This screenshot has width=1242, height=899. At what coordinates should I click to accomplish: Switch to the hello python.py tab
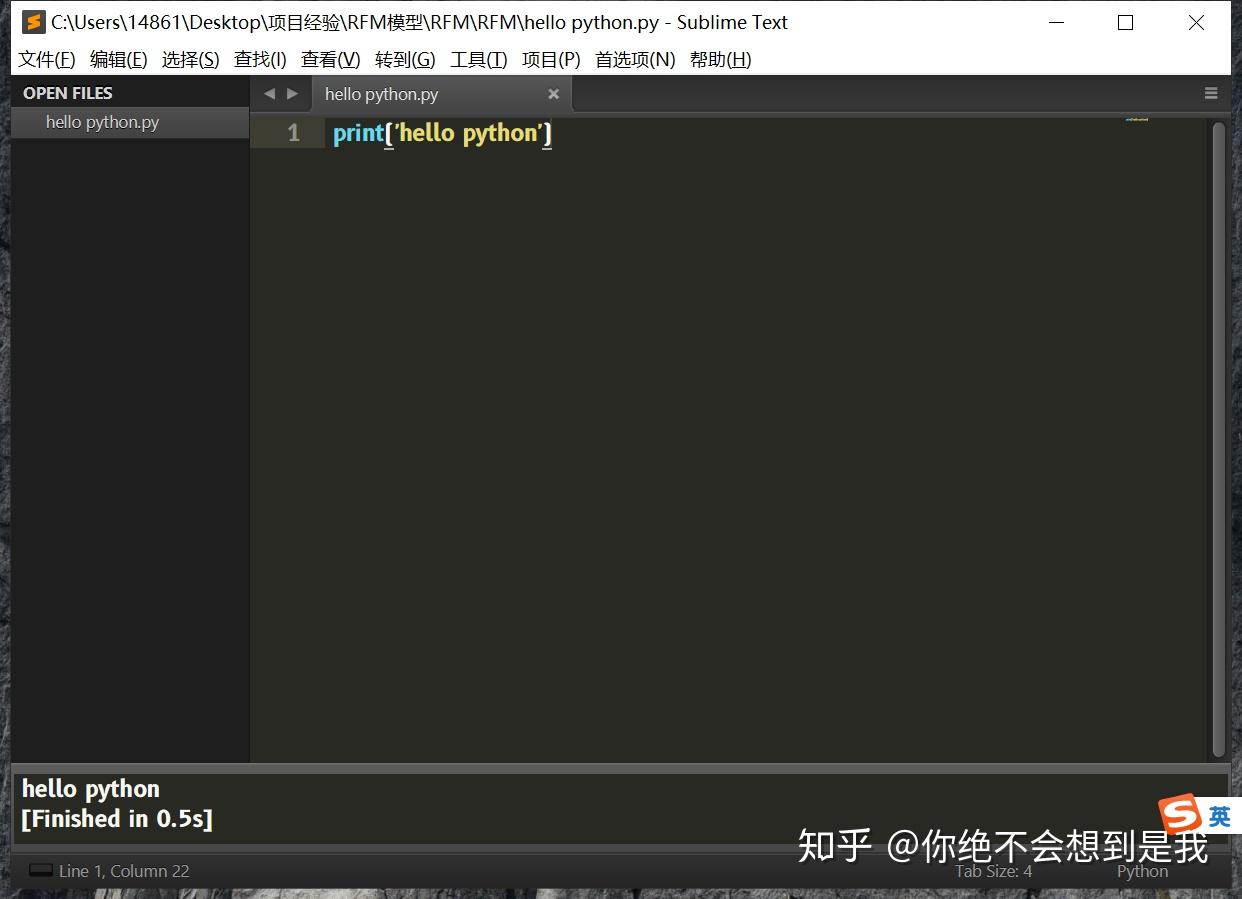click(x=382, y=94)
